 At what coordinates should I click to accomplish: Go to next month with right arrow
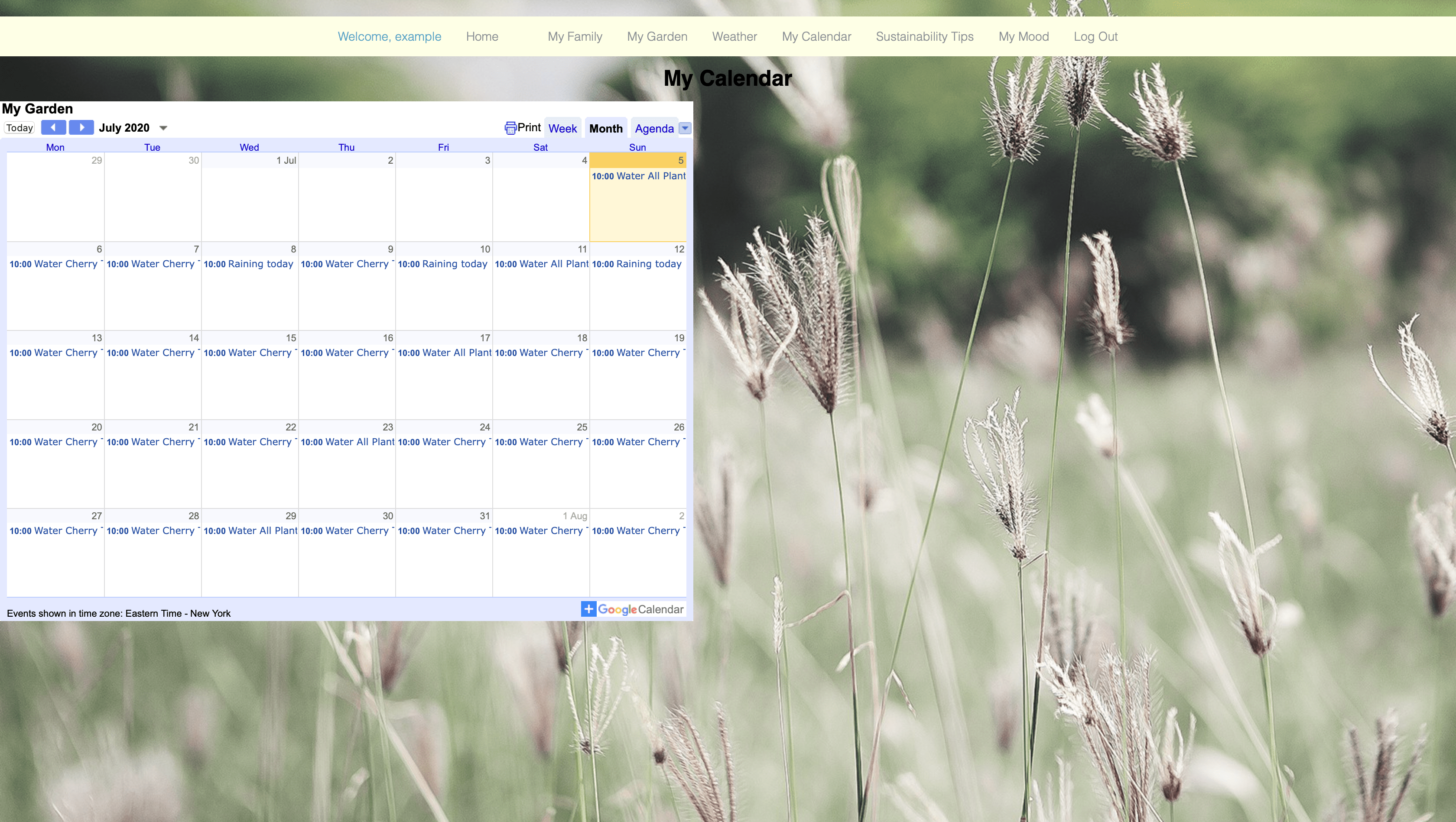coord(81,128)
